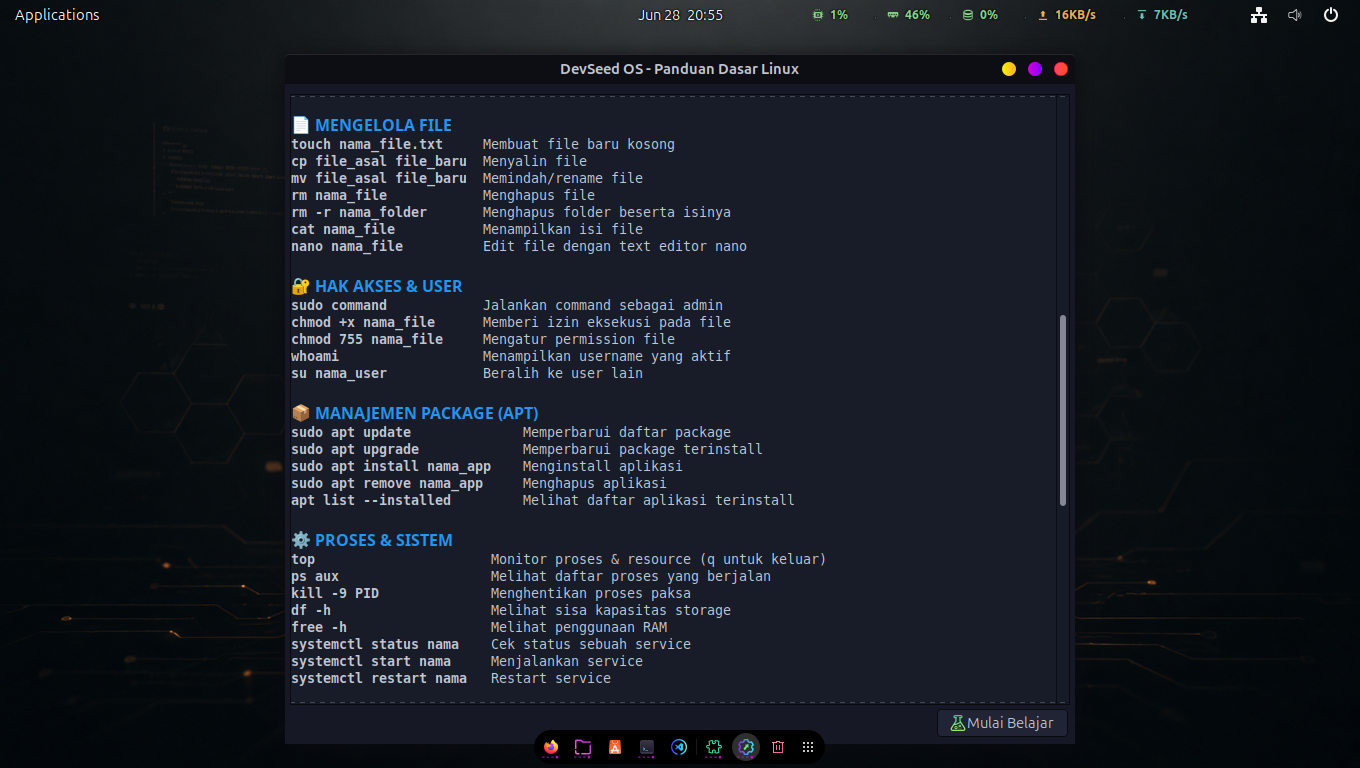Click the CPU usage 1% indicator

(x=830, y=15)
